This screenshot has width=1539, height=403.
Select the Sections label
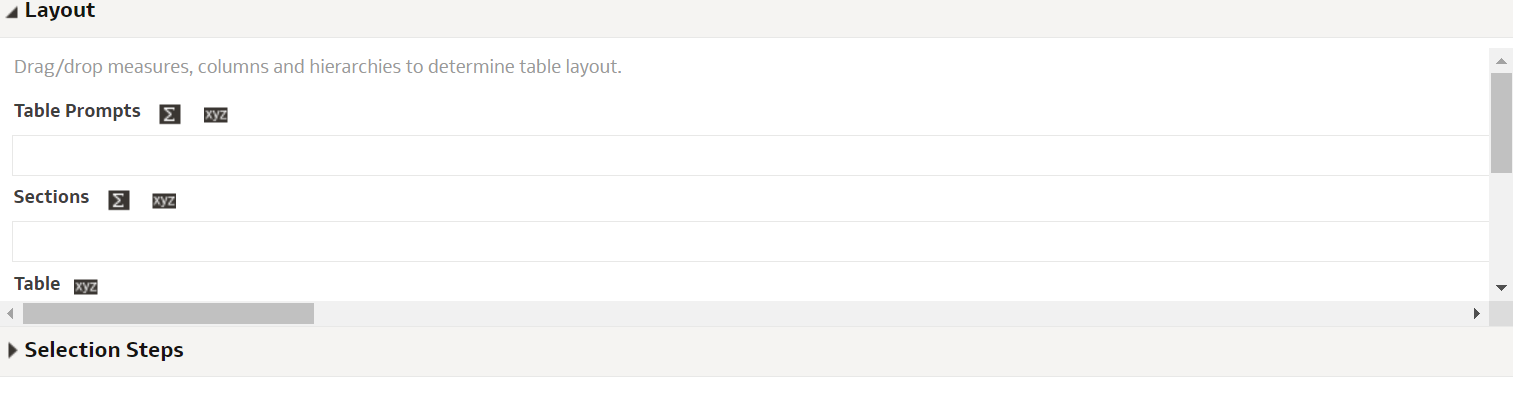point(51,197)
